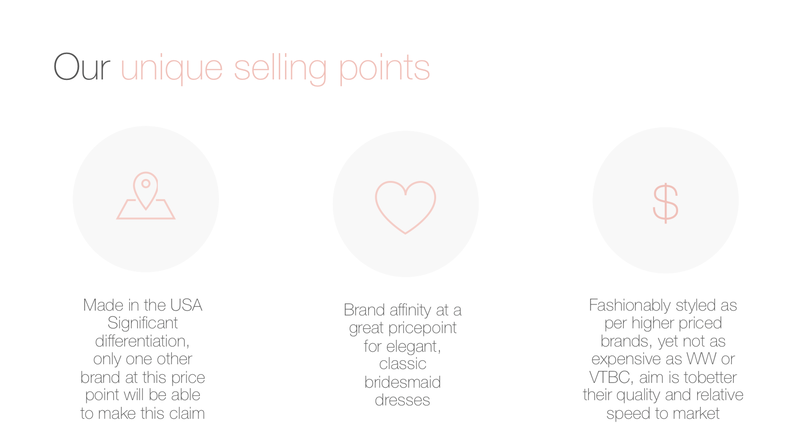Image resolution: width=800 pixels, height=437 pixels.
Task: Select the "Brand affinity at a" line
Action: pos(403,310)
